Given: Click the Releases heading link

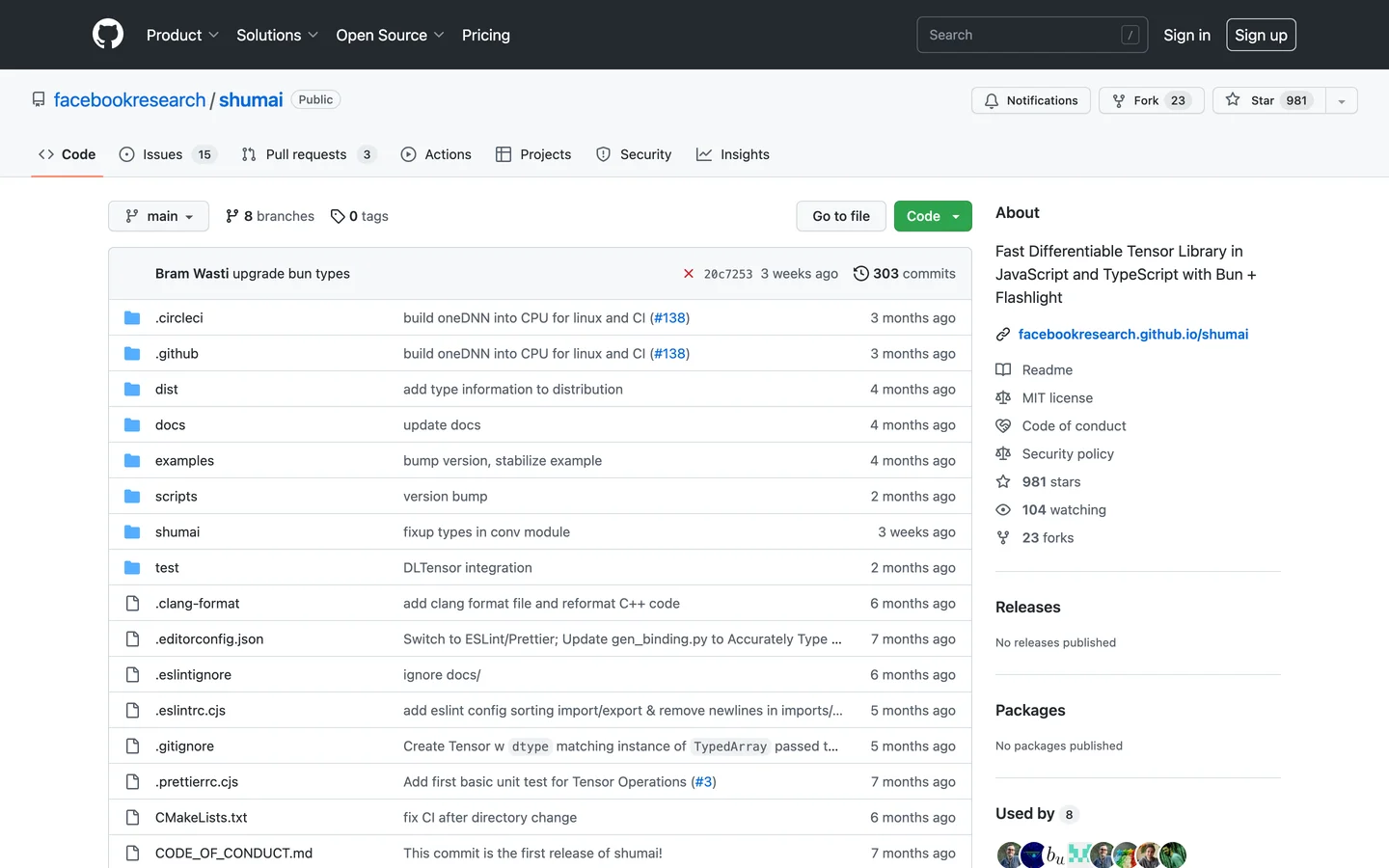Looking at the screenshot, I should coord(1028,607).
